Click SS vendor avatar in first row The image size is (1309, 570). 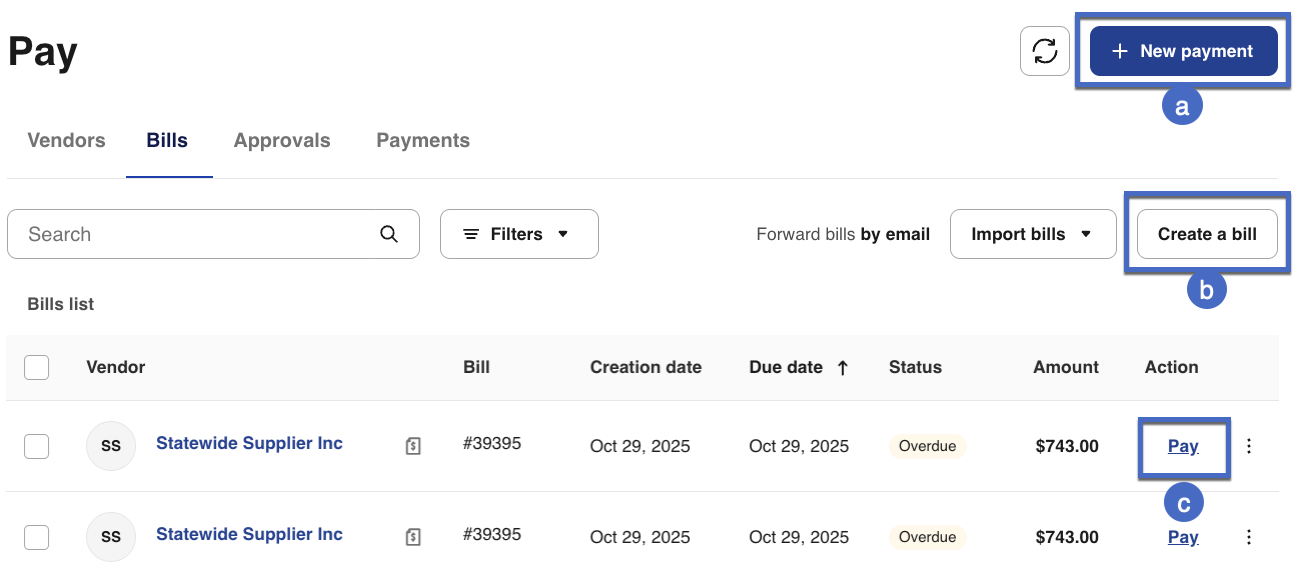[x=111, y=446]
